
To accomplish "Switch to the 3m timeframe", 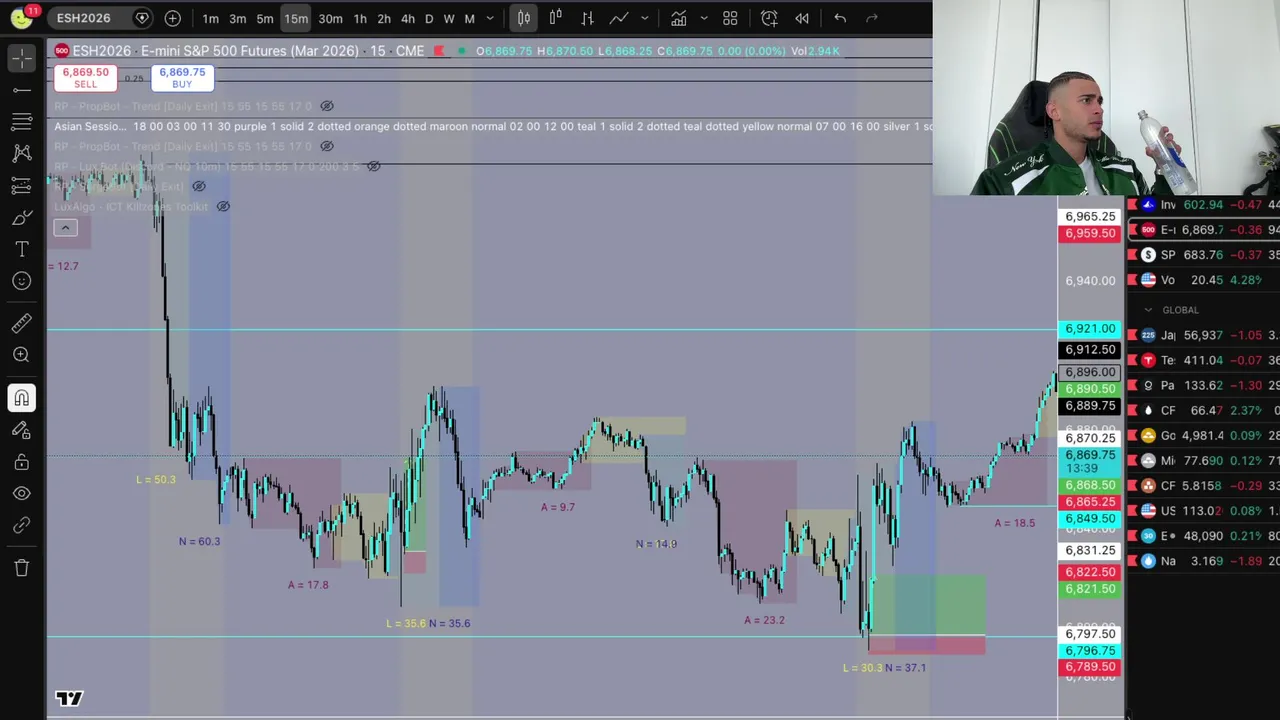I will tap(237, 18).
